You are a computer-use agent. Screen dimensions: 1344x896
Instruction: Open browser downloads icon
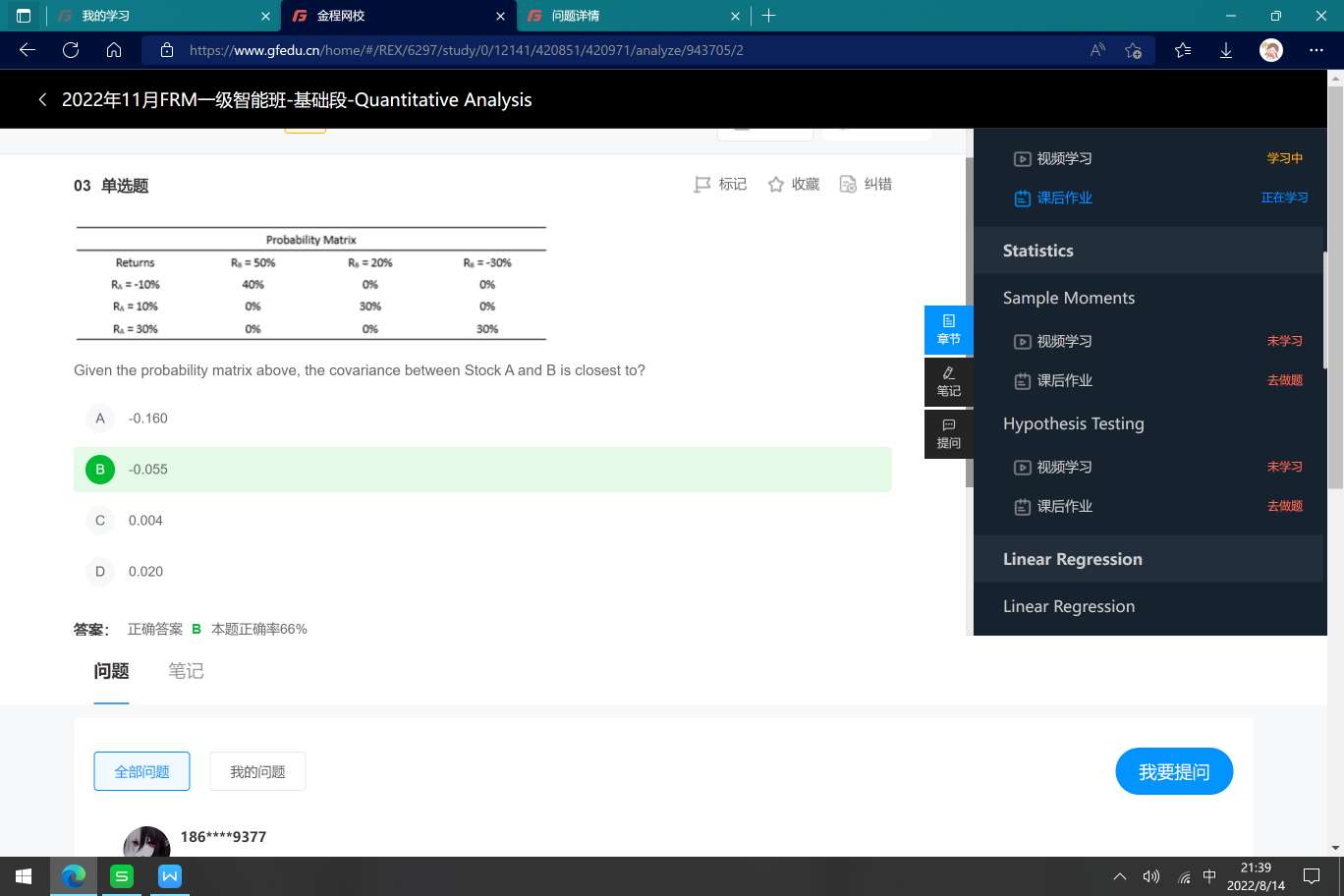tap(1226, 50)
